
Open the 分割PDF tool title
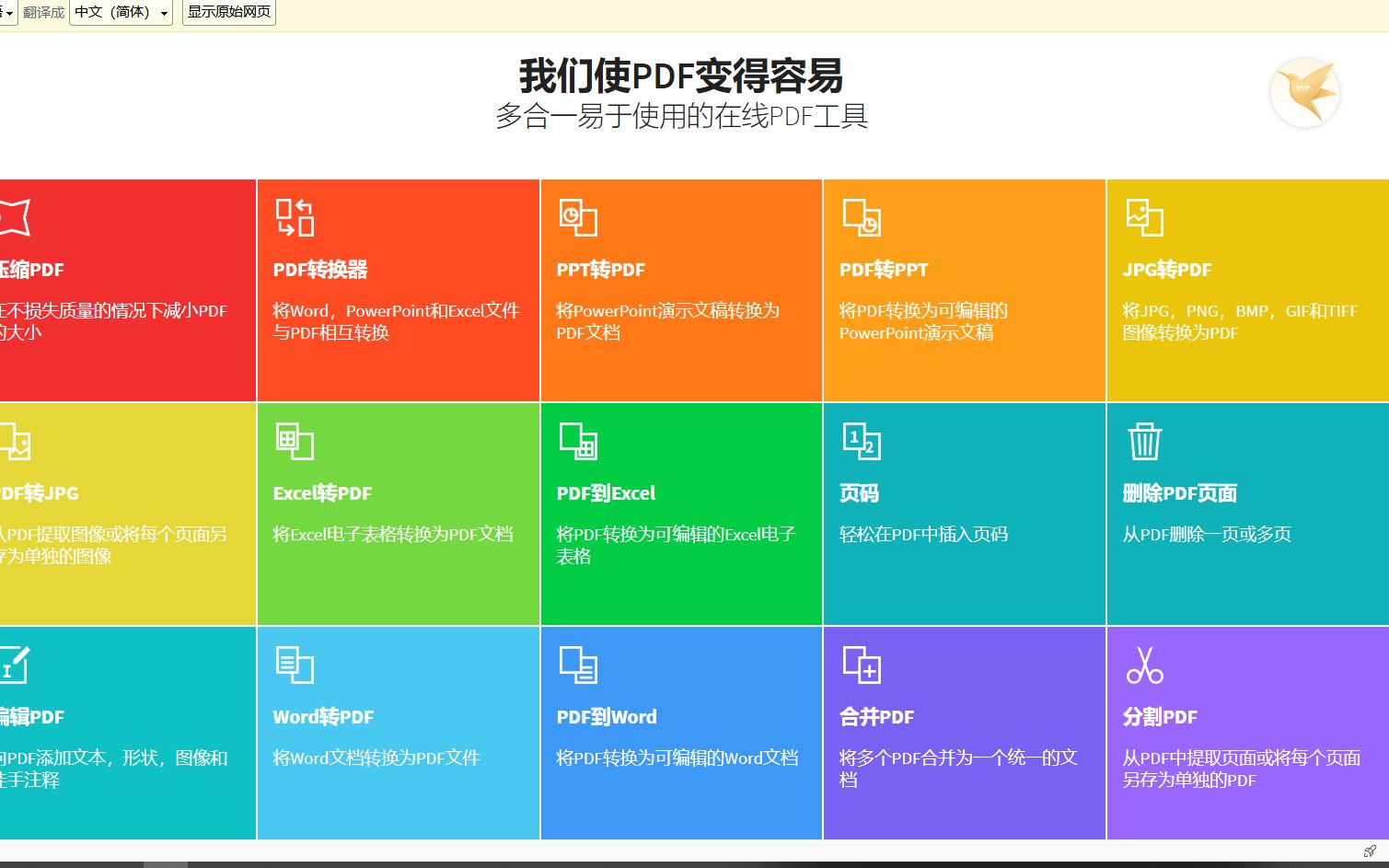coord(1160,717)
